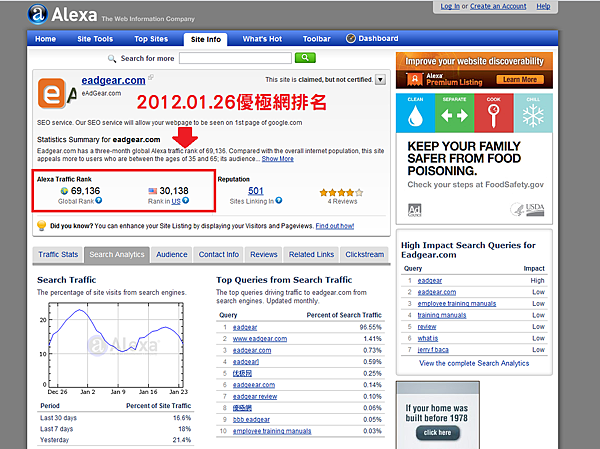Open the site claimed status dropdown
Image resolution: width=600 pixels, height=449 pixels.
(380, 80)
